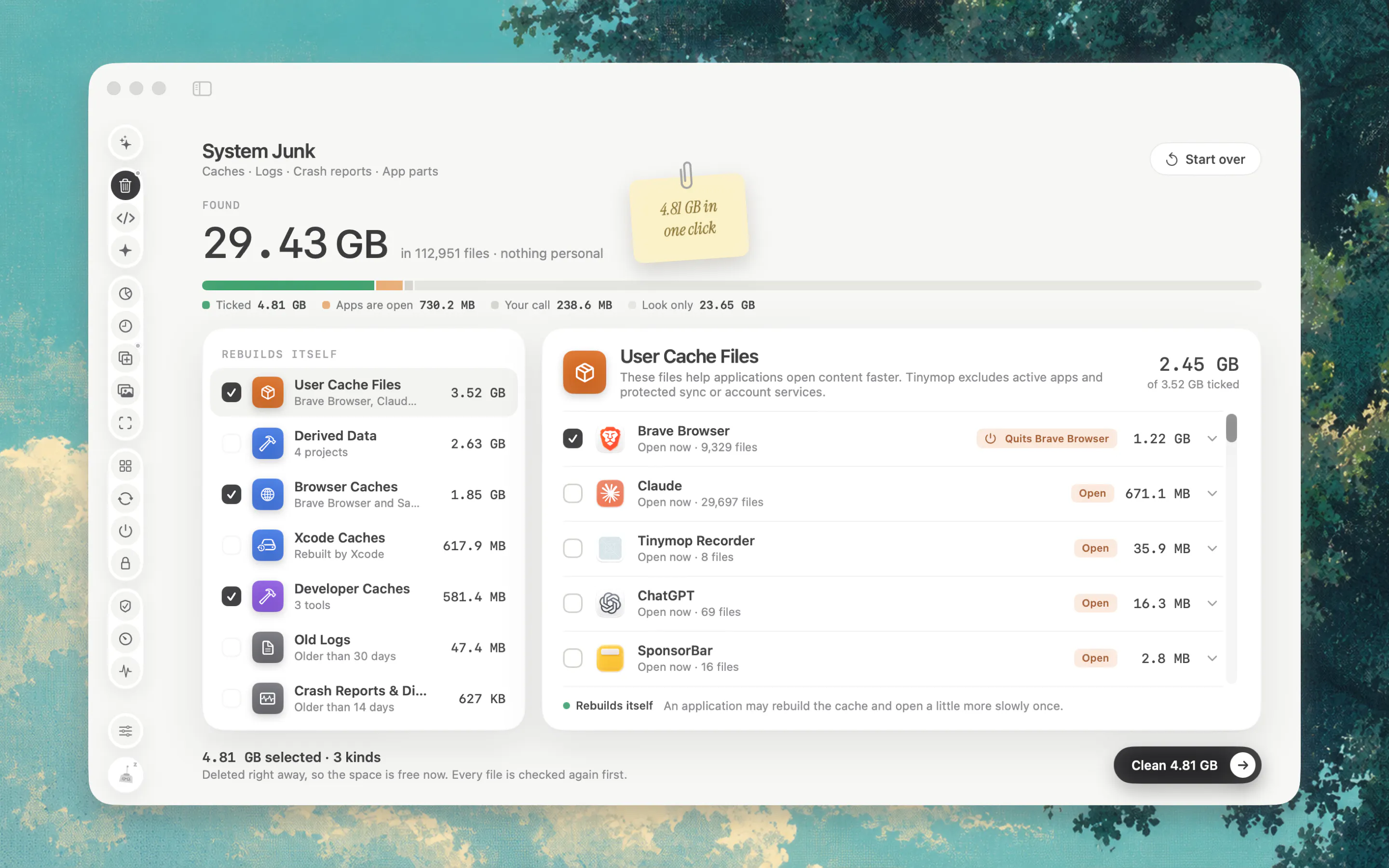1389x868 pixels.
Task: Select the Crash Reports & Di... category row
Action: coord(364,699)
